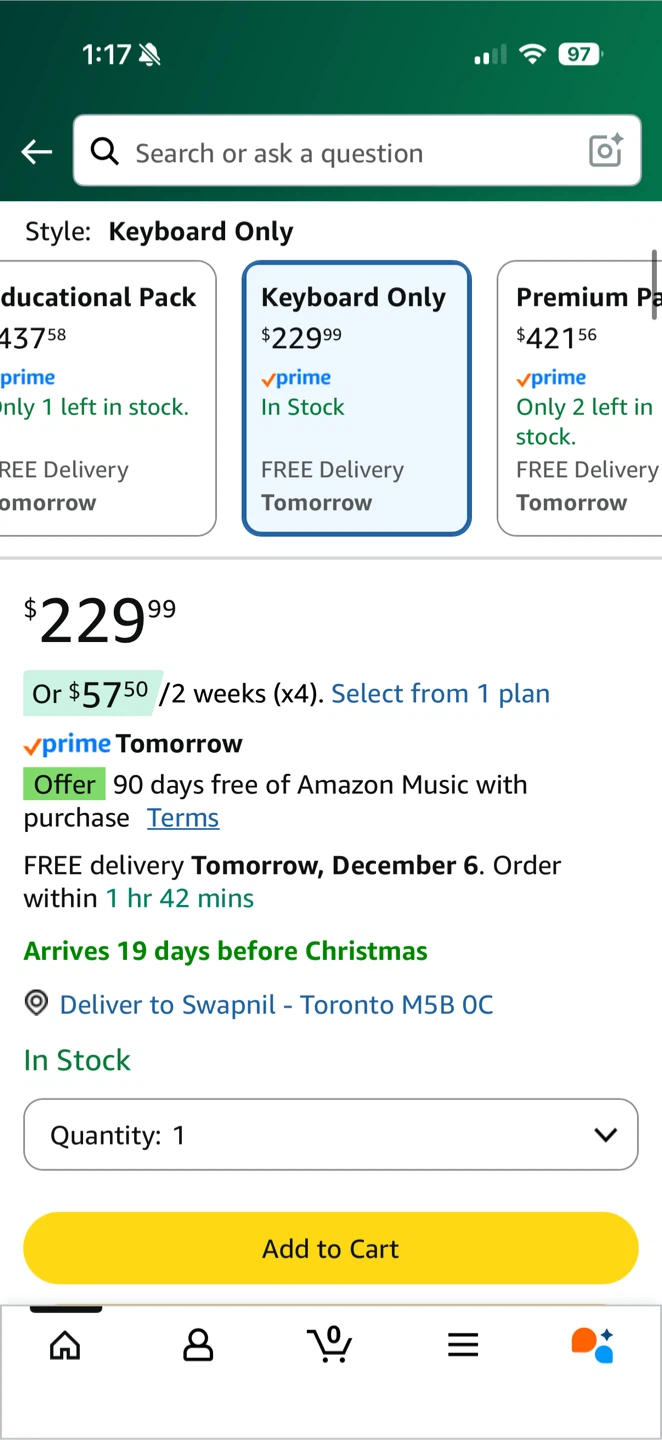Screen dimensions: 662x1440
Task: Open the Terms link
Action: (183, 818)
